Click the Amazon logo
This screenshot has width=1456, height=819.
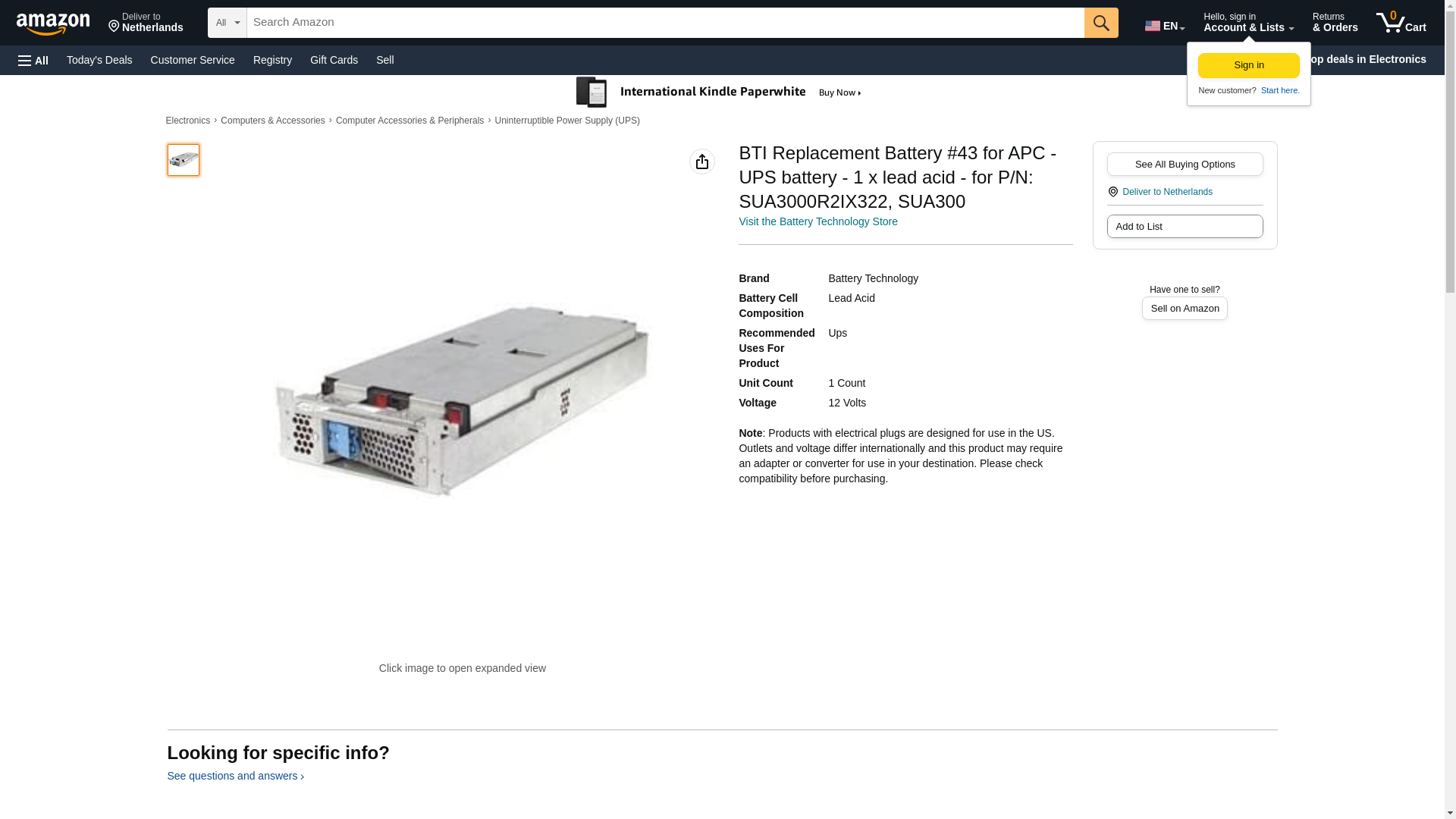[x=53, y=24]
